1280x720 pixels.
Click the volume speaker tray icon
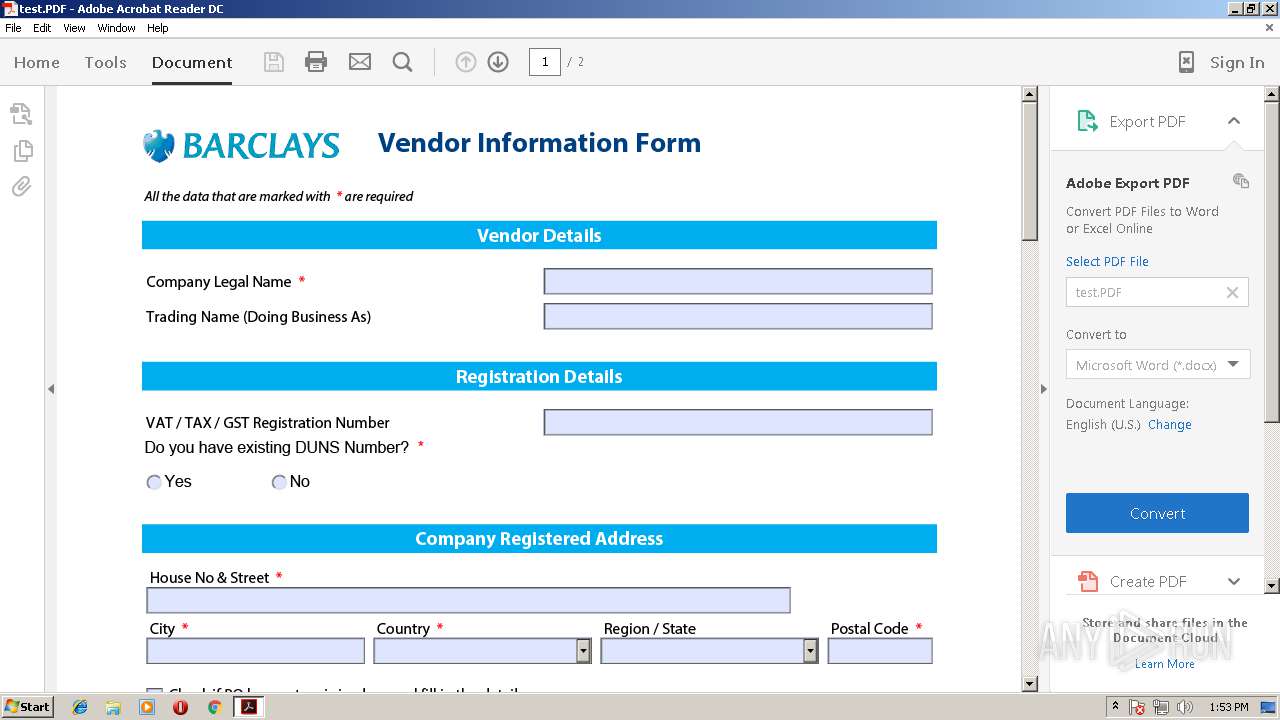click(1185, 707)
